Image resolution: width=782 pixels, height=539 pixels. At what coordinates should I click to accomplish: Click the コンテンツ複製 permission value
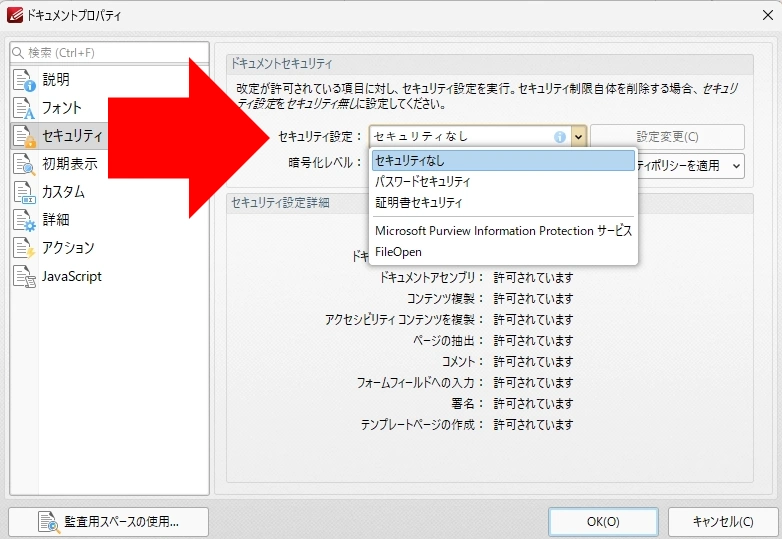(533, 298)
